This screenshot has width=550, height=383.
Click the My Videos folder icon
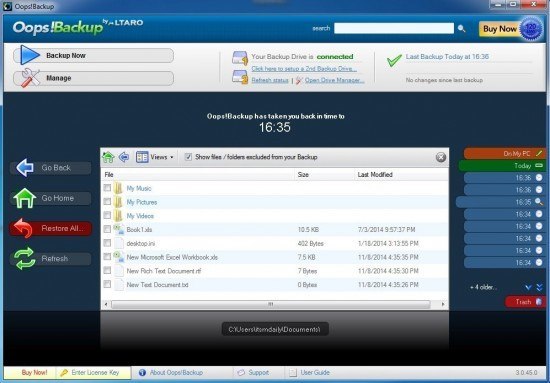tap(119, 215)
